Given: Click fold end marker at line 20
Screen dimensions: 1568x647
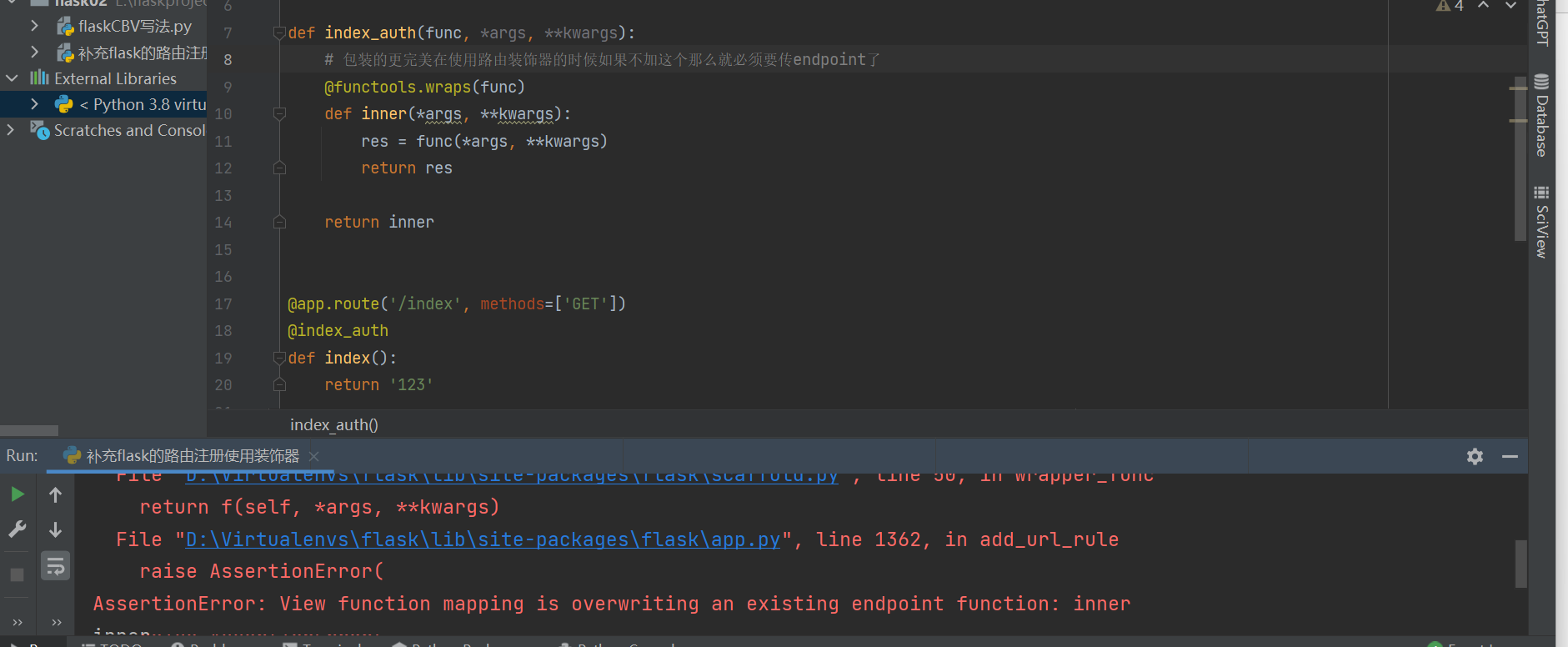Looking at the screenshot, I should point(280,384).
